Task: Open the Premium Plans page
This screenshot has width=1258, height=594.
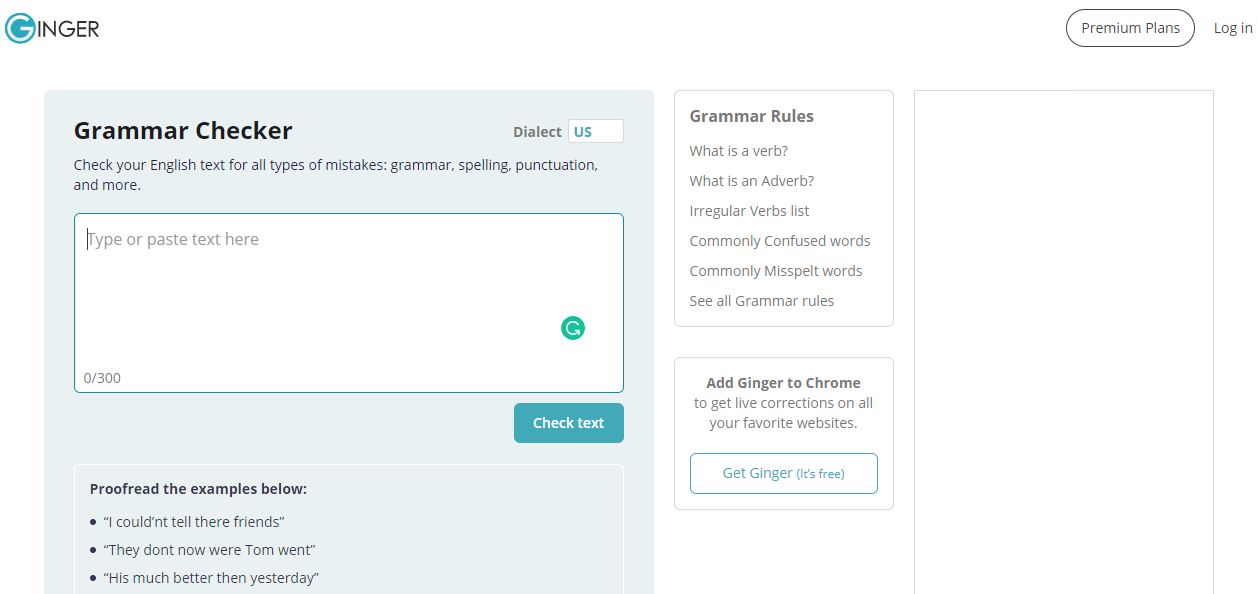Action: (1131, 28)
